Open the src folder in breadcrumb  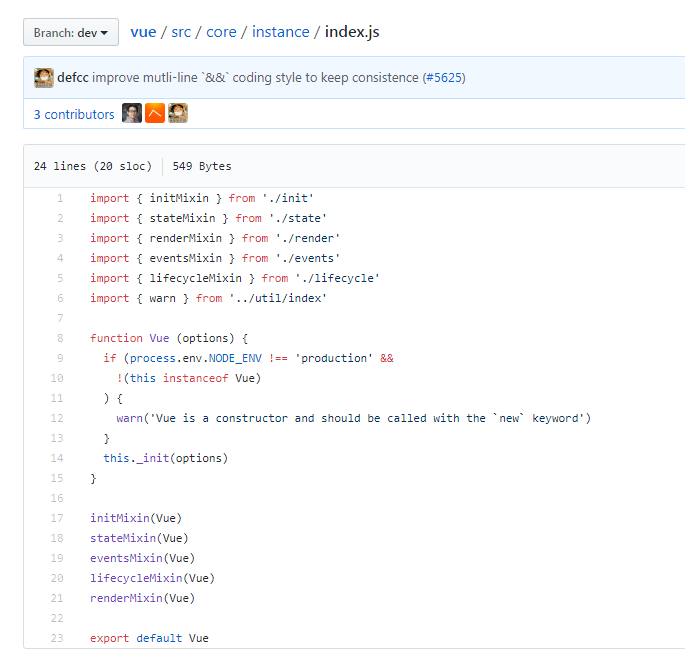pos(180,32)
